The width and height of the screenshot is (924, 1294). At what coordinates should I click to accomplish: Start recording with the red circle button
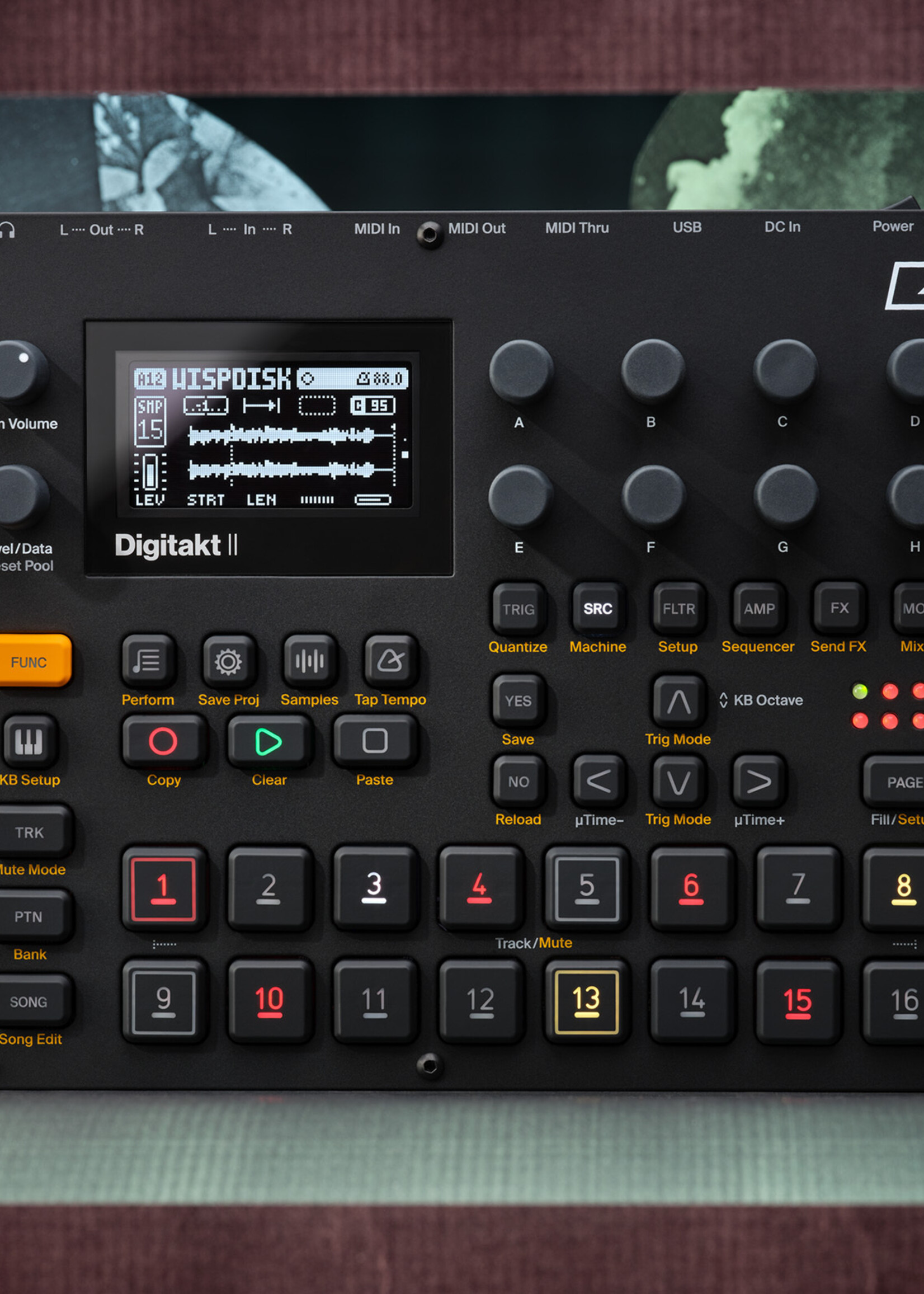point(163,741)
